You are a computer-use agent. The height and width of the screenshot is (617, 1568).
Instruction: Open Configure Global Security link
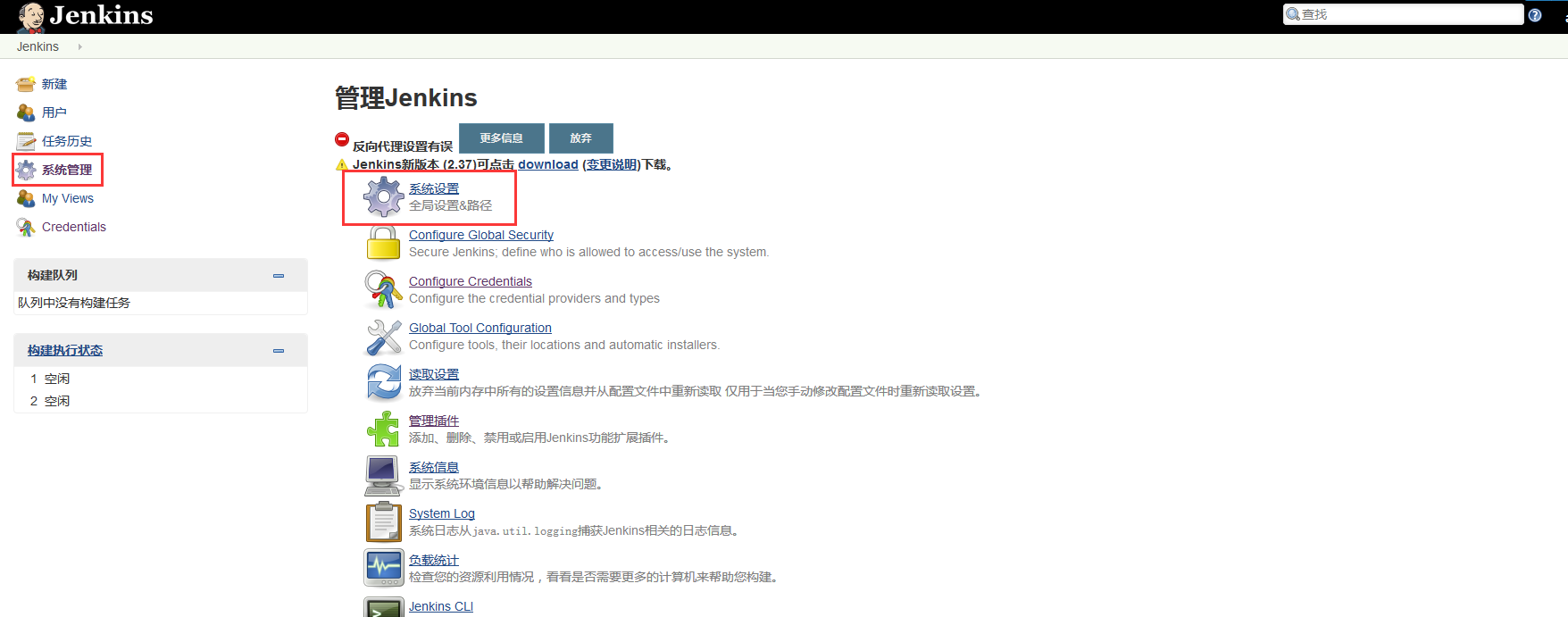point(481,235)
